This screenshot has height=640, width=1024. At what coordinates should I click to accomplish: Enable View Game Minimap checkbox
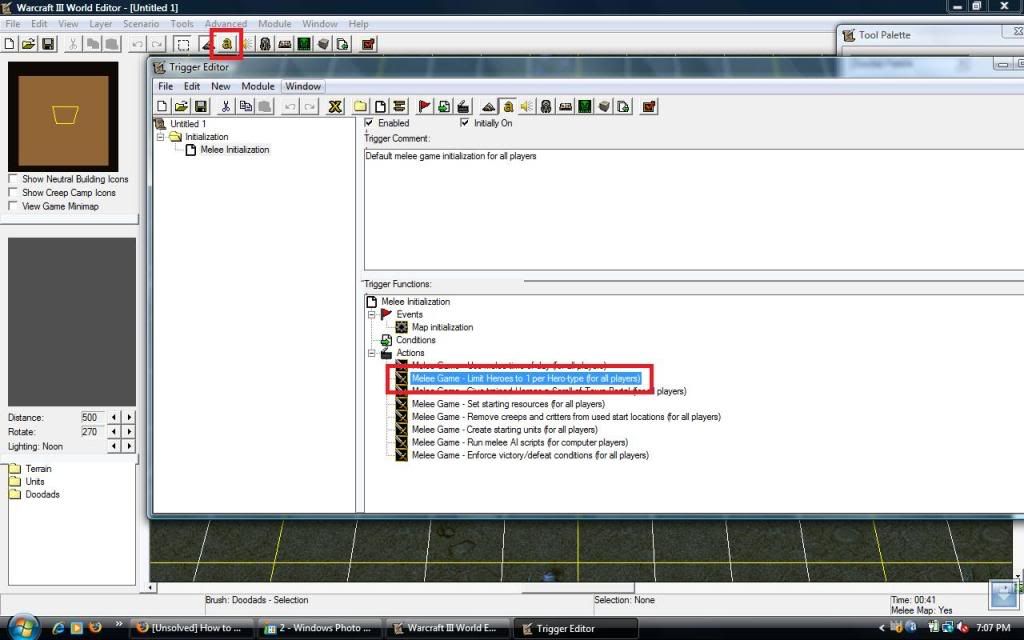coord(12,206)
